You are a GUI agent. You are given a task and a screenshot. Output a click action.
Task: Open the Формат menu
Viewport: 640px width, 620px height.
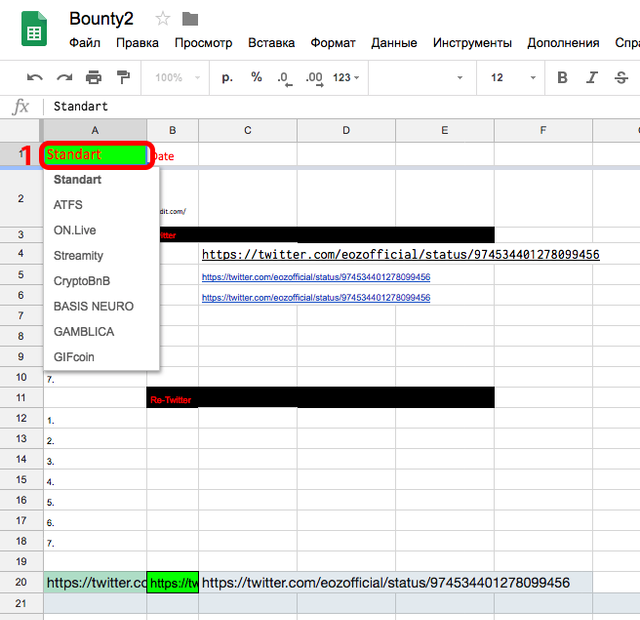click(333, 42)
